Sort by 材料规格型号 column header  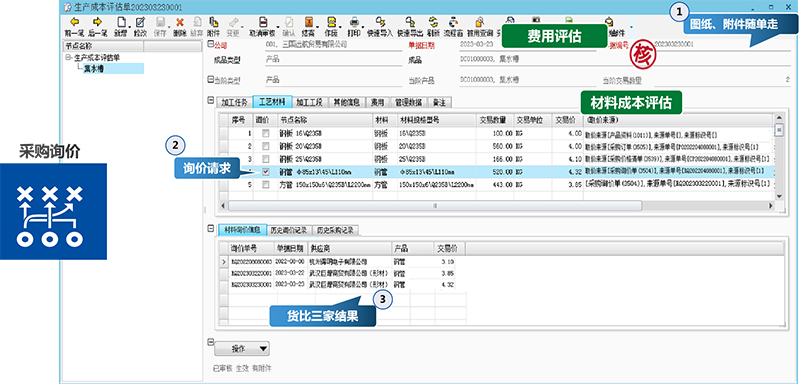[x=436, y=120]
